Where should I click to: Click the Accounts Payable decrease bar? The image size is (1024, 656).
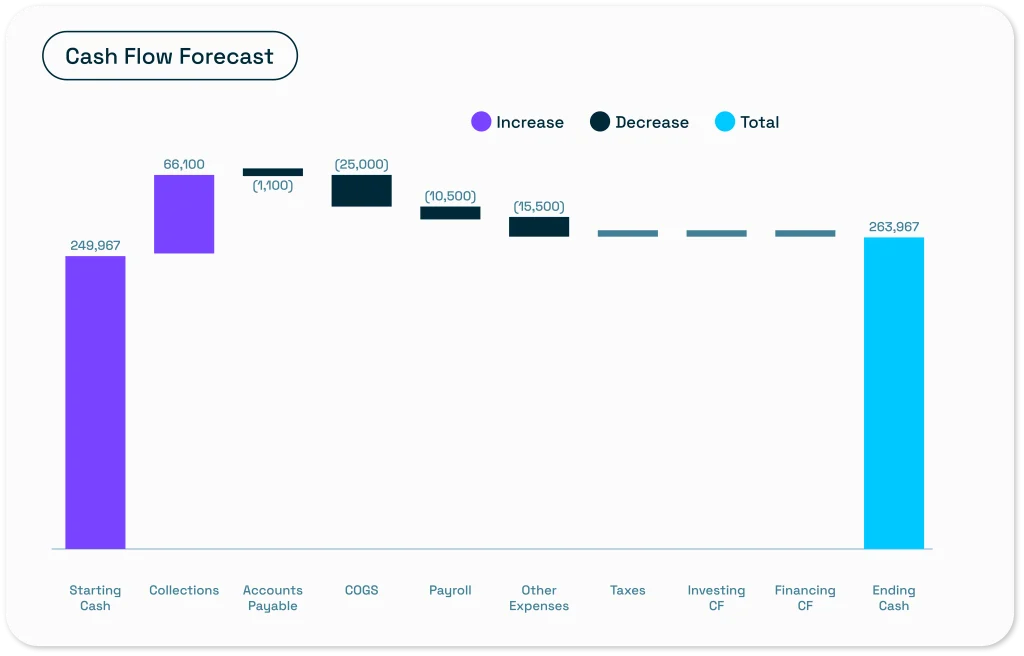click(x=273, y=172)
